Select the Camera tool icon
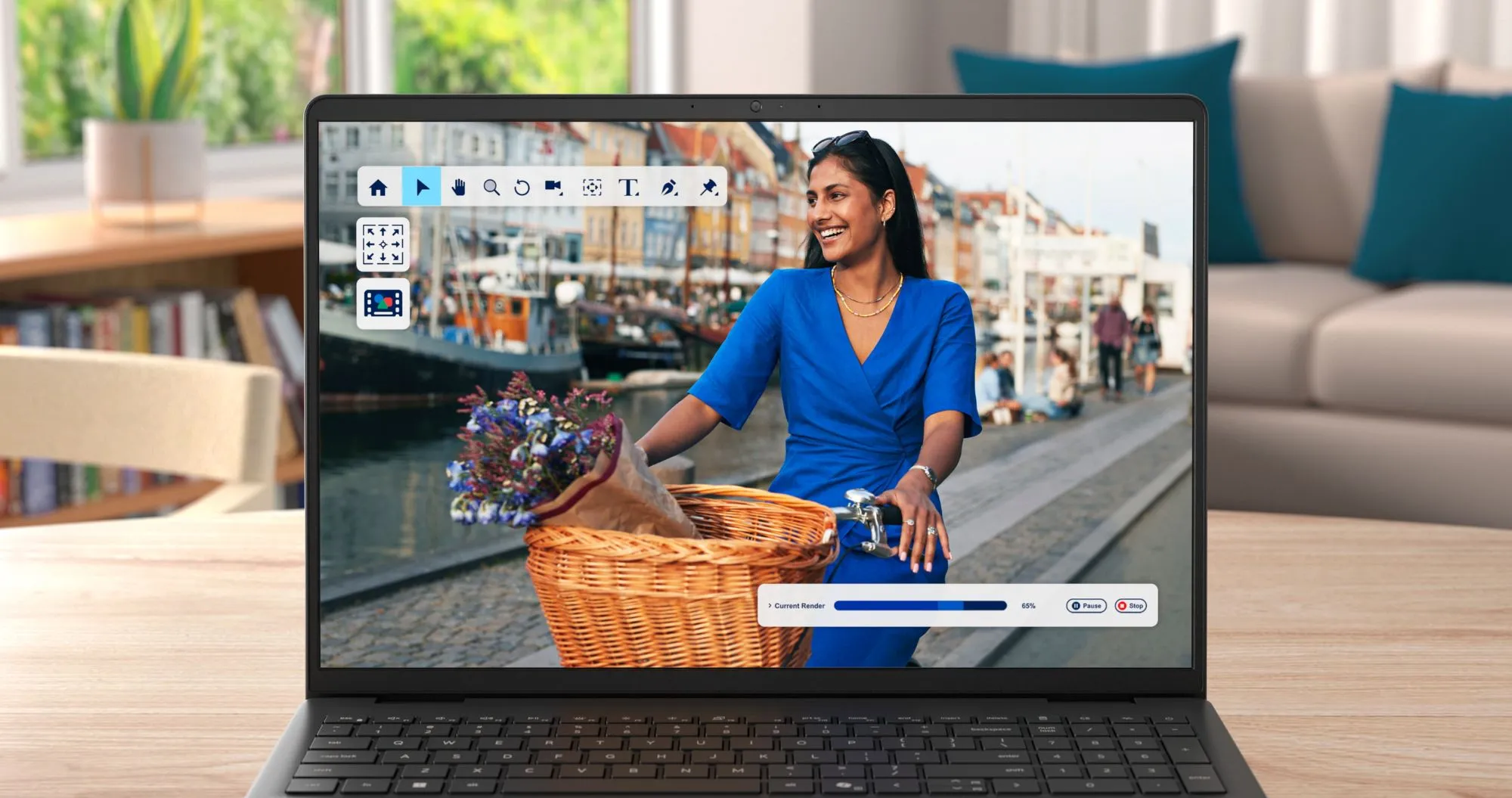 coord(554,187)
